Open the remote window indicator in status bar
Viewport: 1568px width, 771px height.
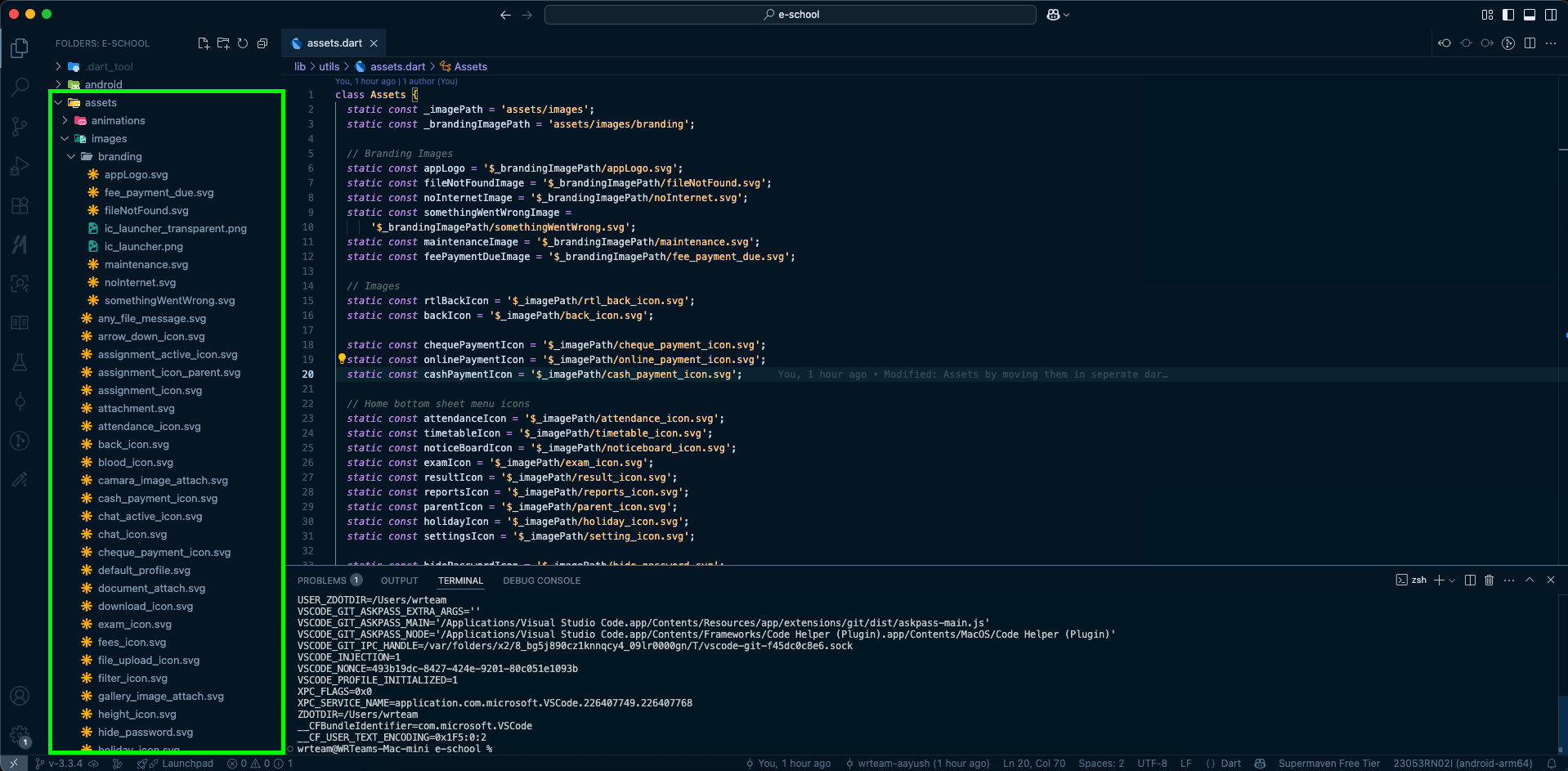13,764
